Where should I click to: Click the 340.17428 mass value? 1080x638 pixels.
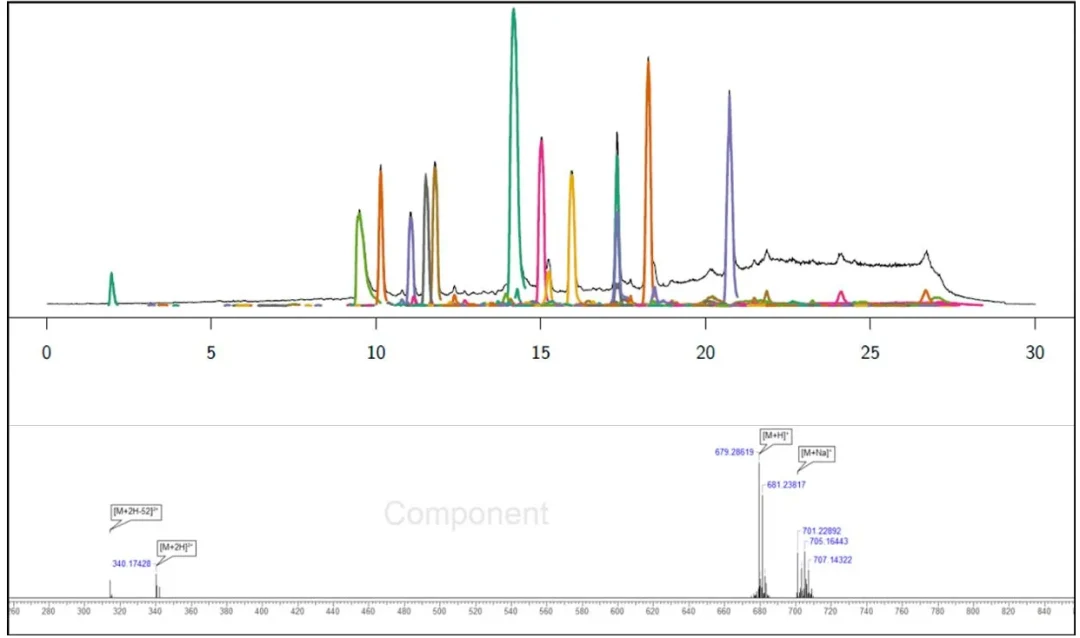tap(132, 564)
